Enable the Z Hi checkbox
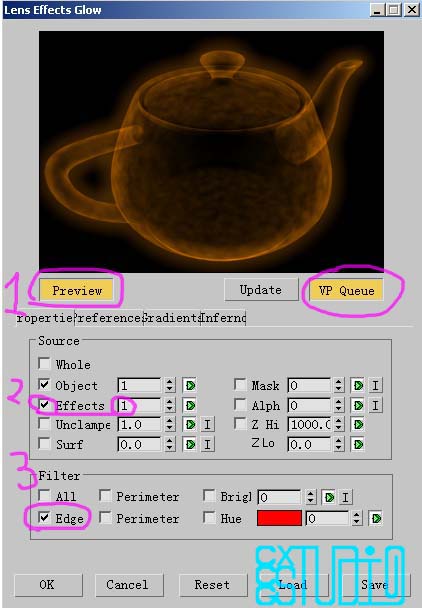 [x=240, y=424]
